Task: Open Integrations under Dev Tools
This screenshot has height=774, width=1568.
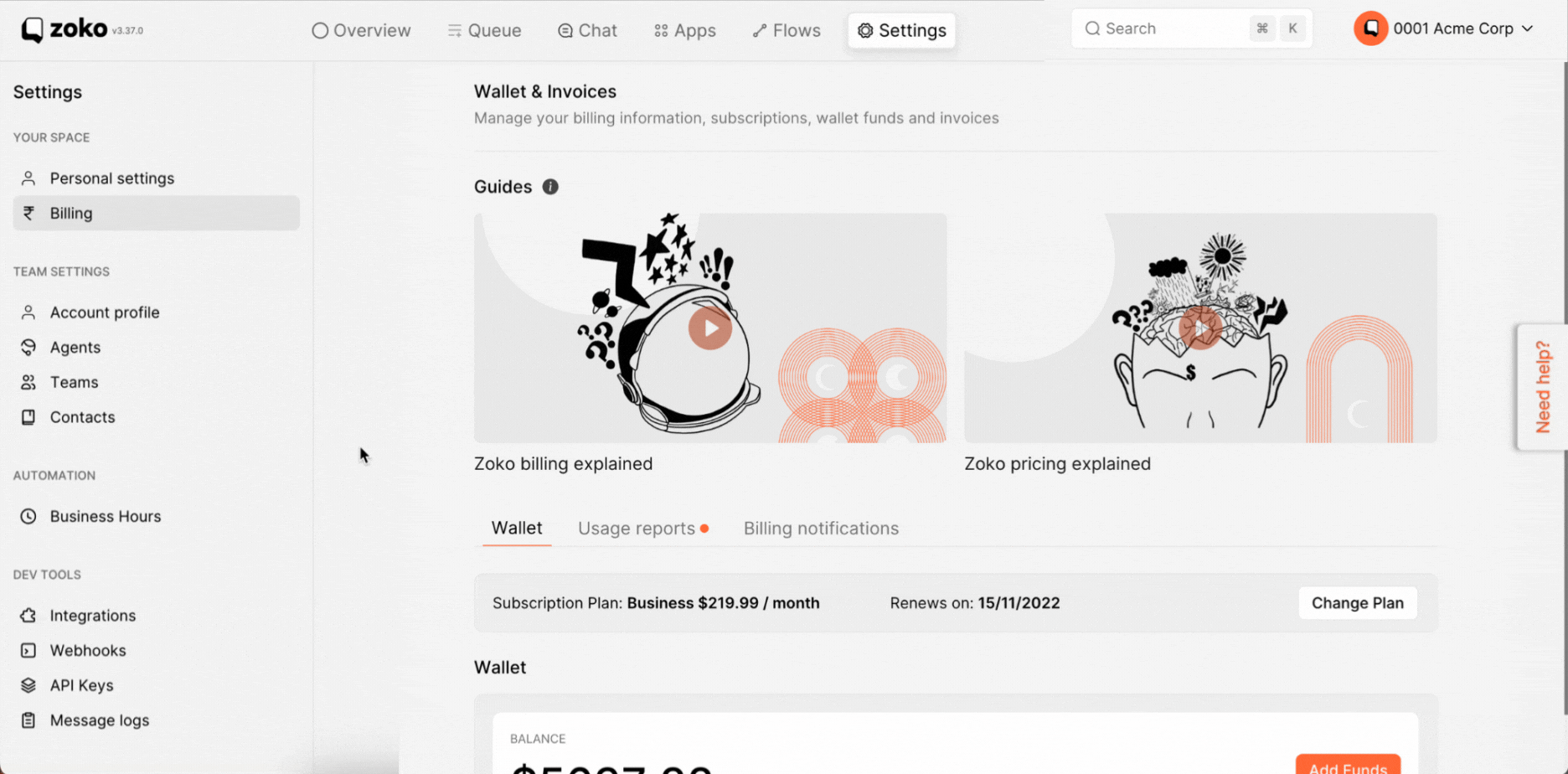Action: tap(157, 616)
